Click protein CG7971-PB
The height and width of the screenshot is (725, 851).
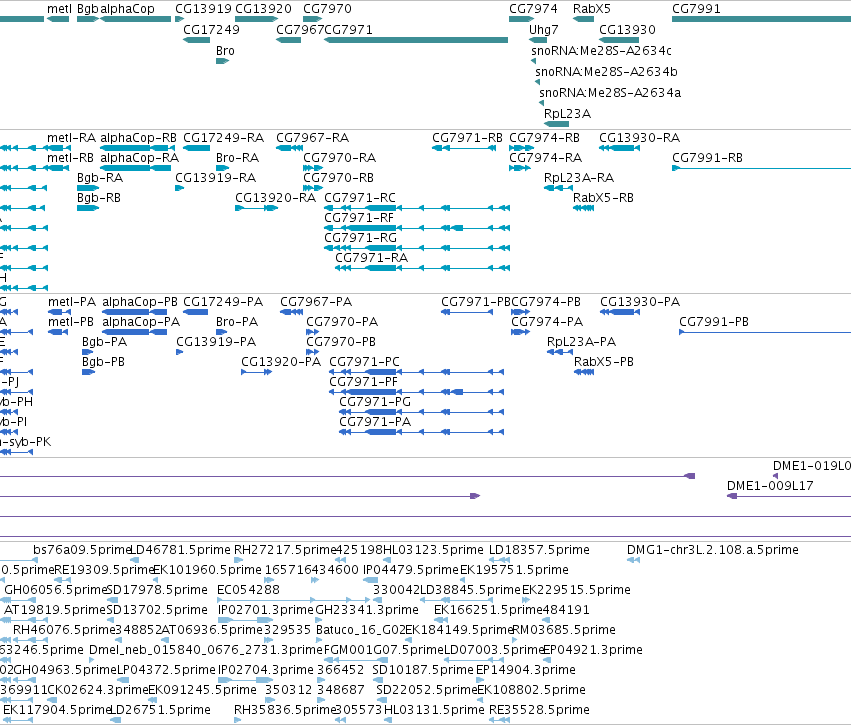click(467, 311)
